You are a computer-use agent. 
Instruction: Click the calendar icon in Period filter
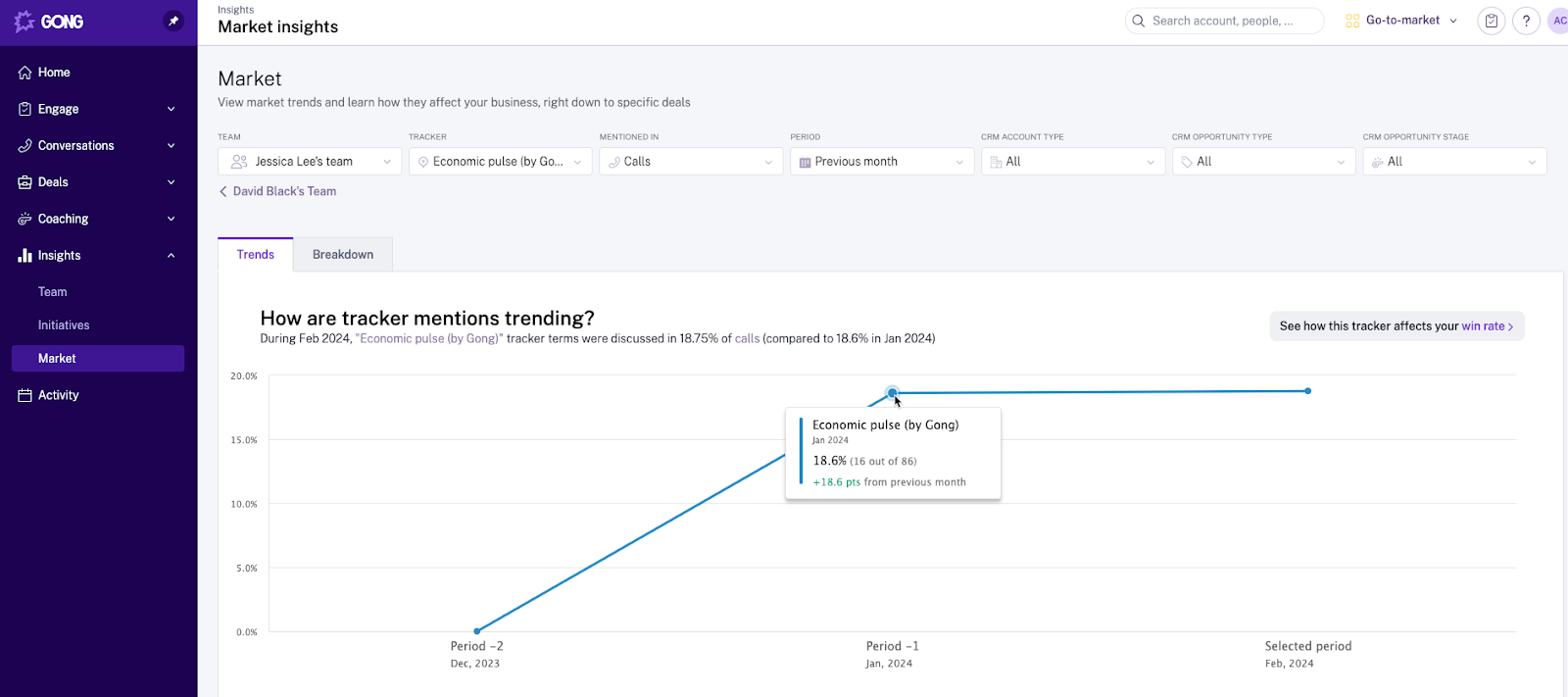806,162
